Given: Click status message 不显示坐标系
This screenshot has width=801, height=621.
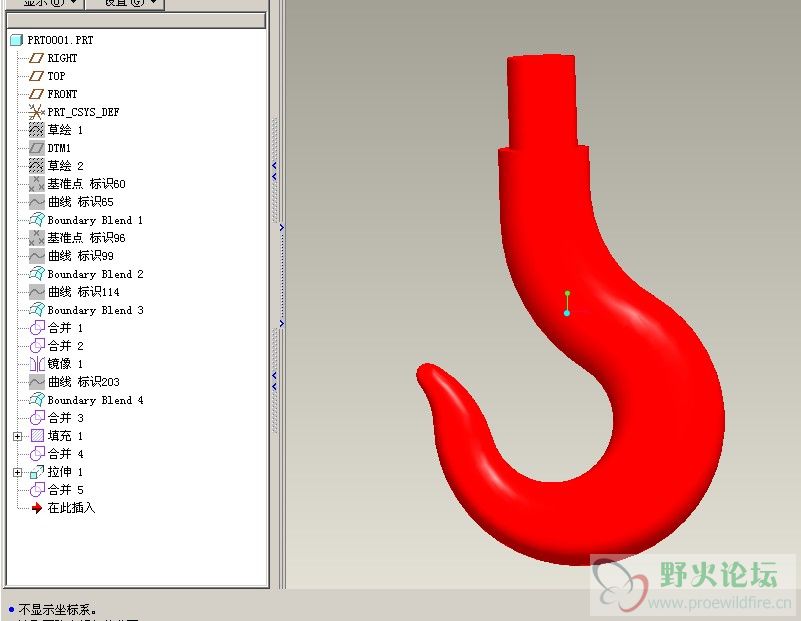Looking at the screenshot, I should pyautogui.click(x=57, y=609).
